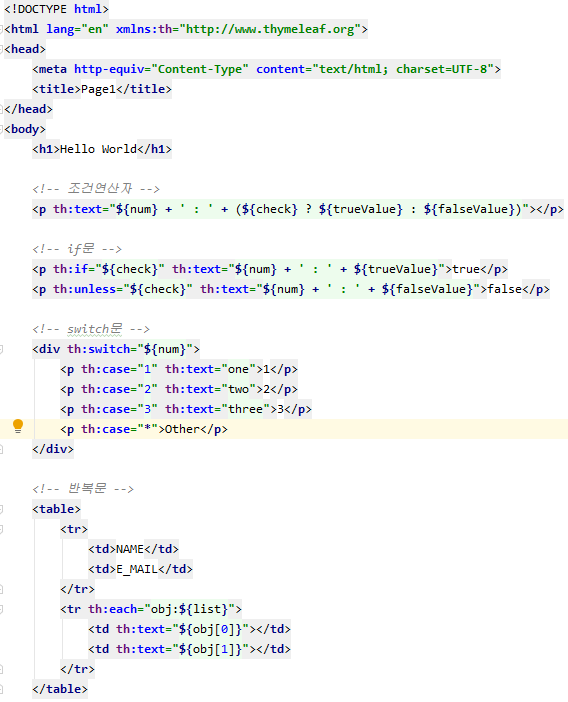Click the th:switch="${num}" attribute
The width and height of the screenshot is (568, 702).
click(130, 349)
